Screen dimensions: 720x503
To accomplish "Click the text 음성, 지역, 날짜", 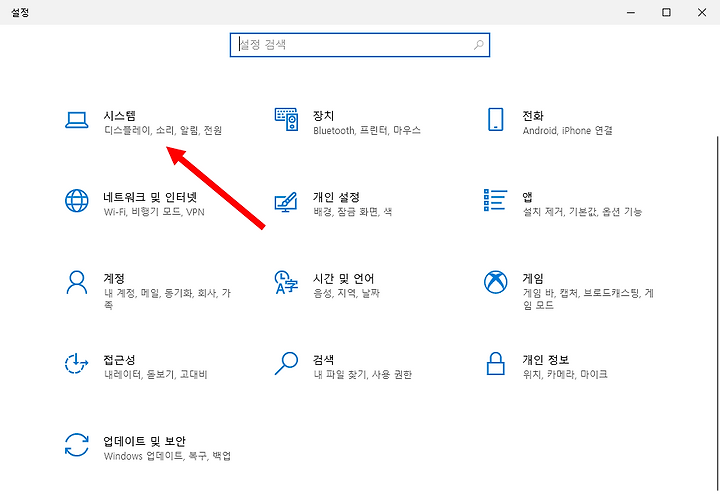I will (346, 293).
